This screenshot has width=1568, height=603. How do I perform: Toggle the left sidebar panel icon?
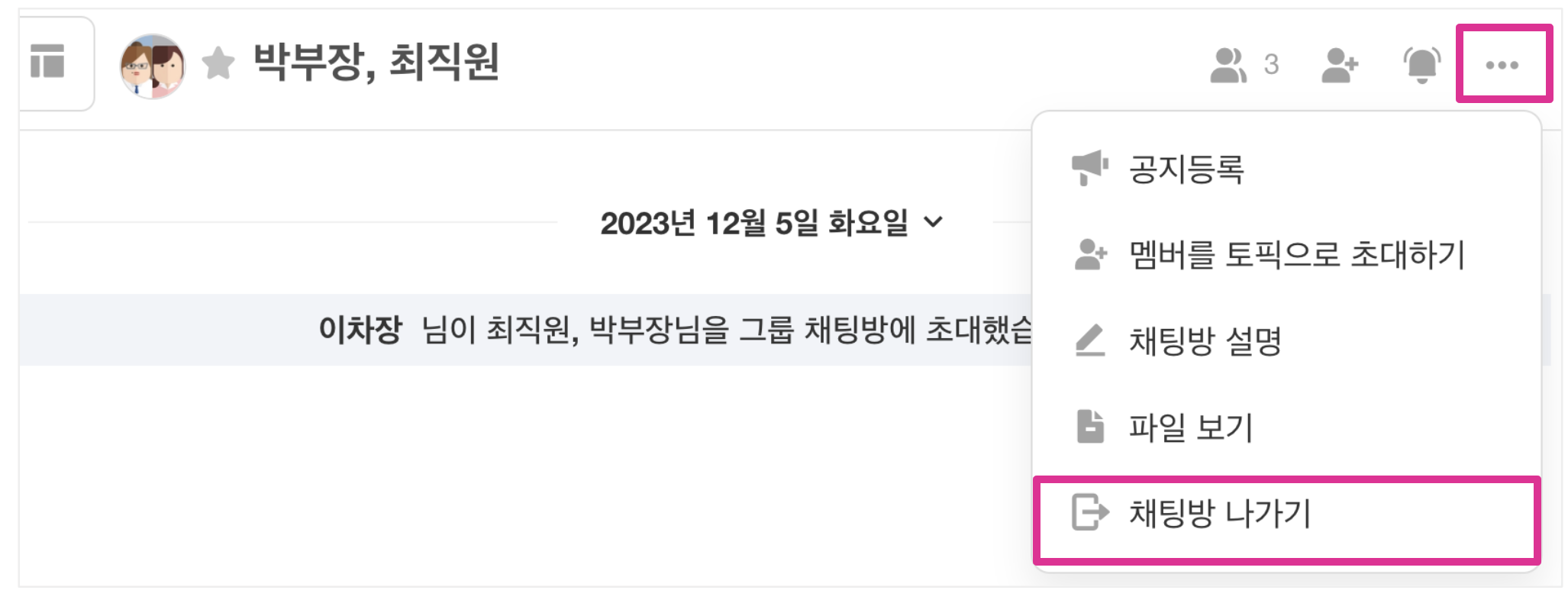[47, 61]
